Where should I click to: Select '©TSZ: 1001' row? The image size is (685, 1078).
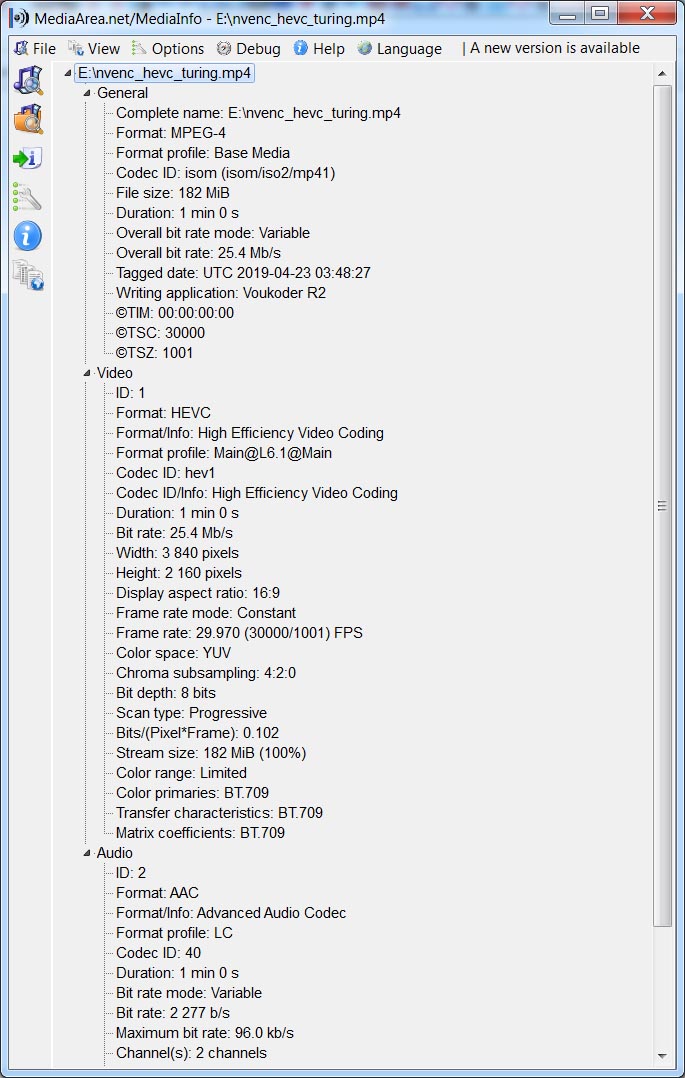tap(155, 352)
